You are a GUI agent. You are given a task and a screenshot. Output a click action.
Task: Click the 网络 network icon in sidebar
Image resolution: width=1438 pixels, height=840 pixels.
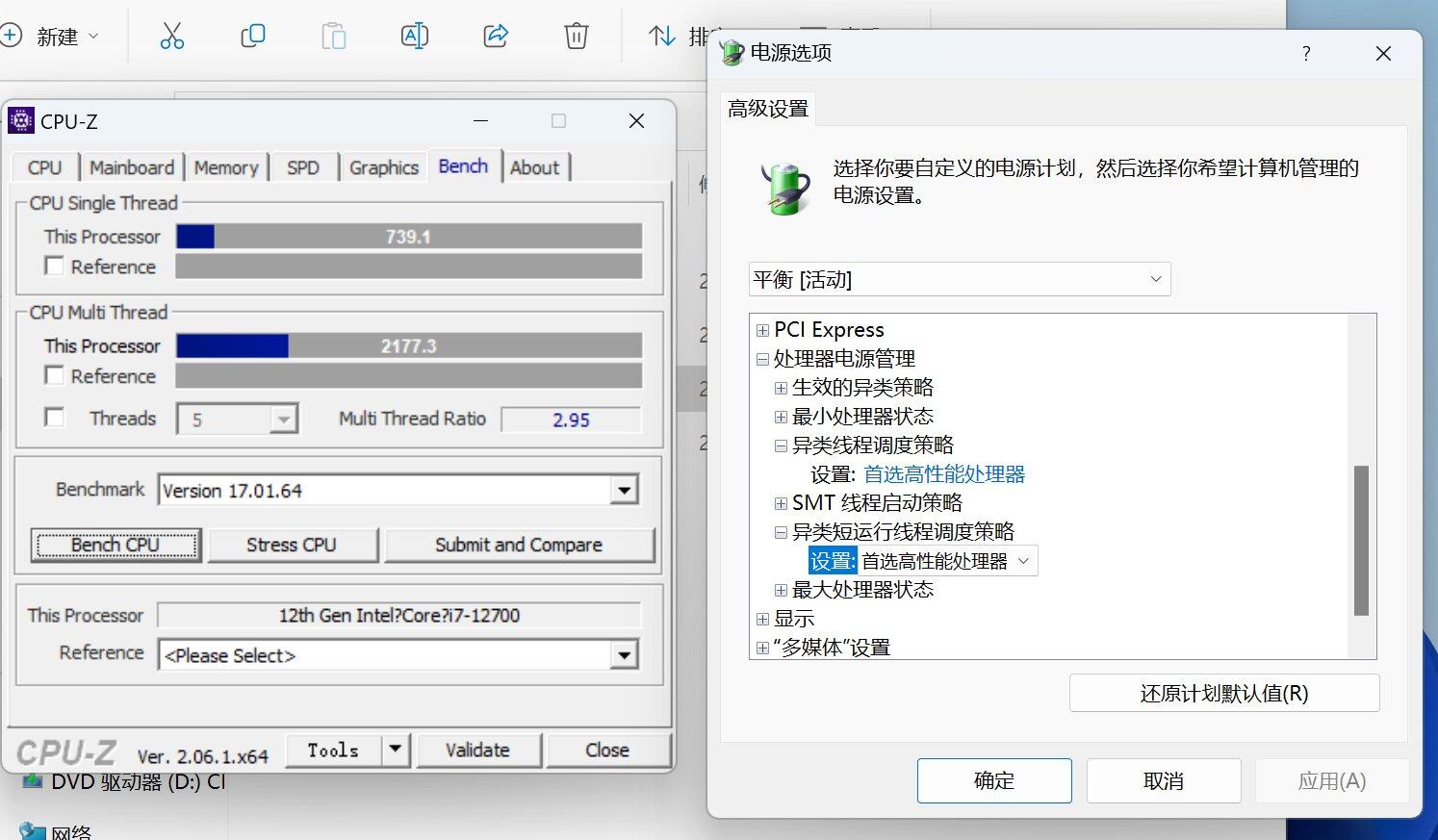point(33,831)
